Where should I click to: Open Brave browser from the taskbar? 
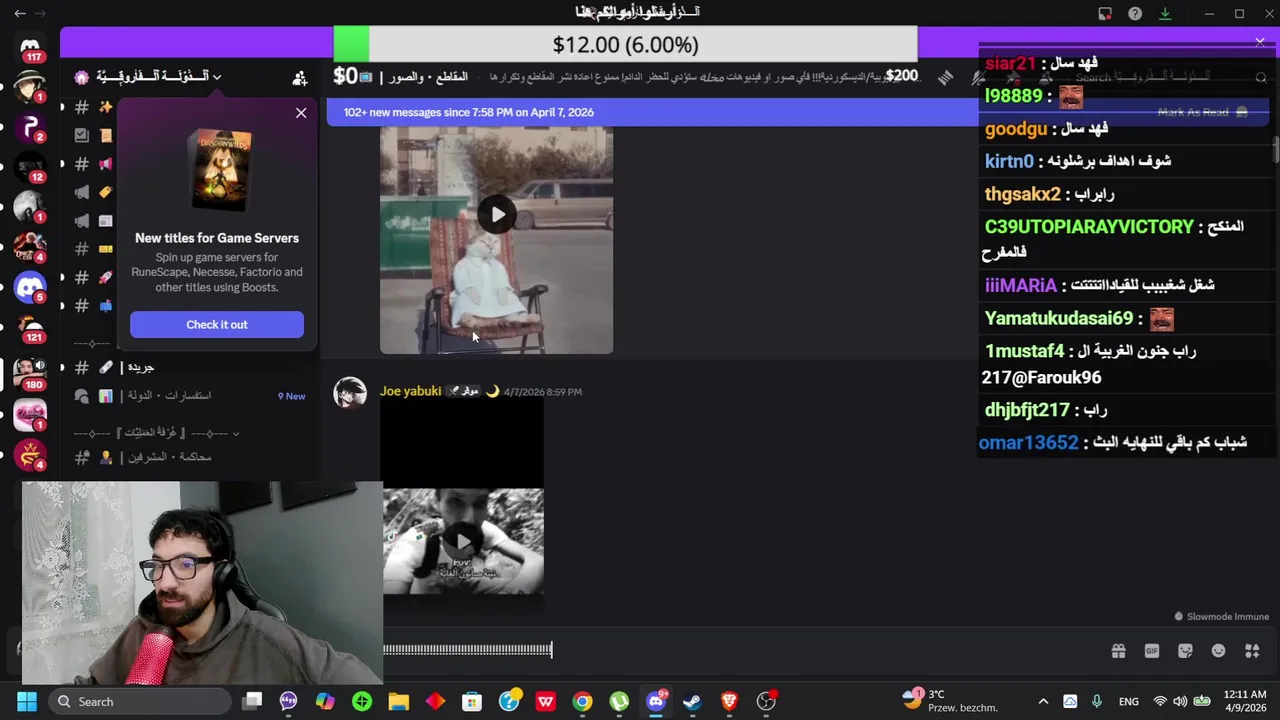[729, 701]
